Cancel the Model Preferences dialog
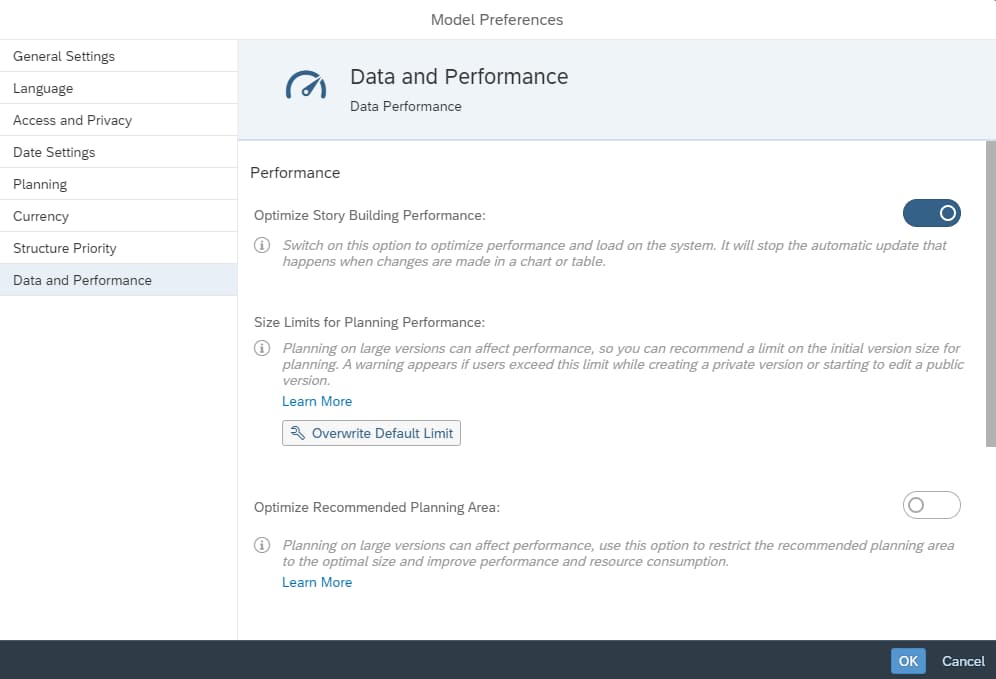Screen dimensions: 996x679 tap(963, 661)
